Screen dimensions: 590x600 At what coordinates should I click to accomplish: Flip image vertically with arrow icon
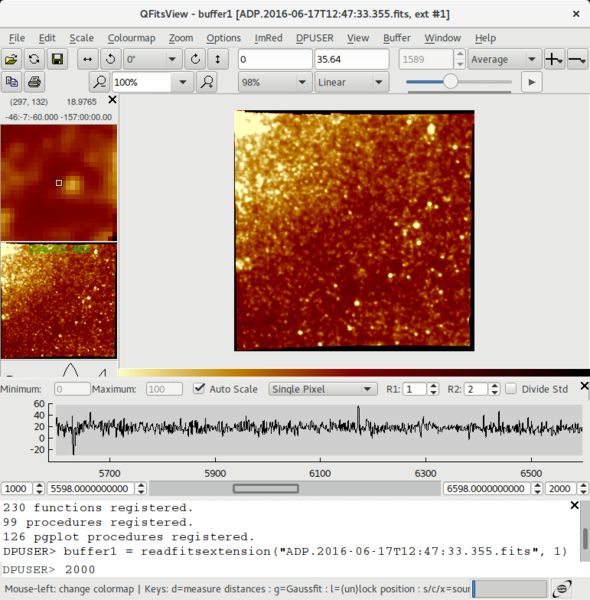coord(218,59)
